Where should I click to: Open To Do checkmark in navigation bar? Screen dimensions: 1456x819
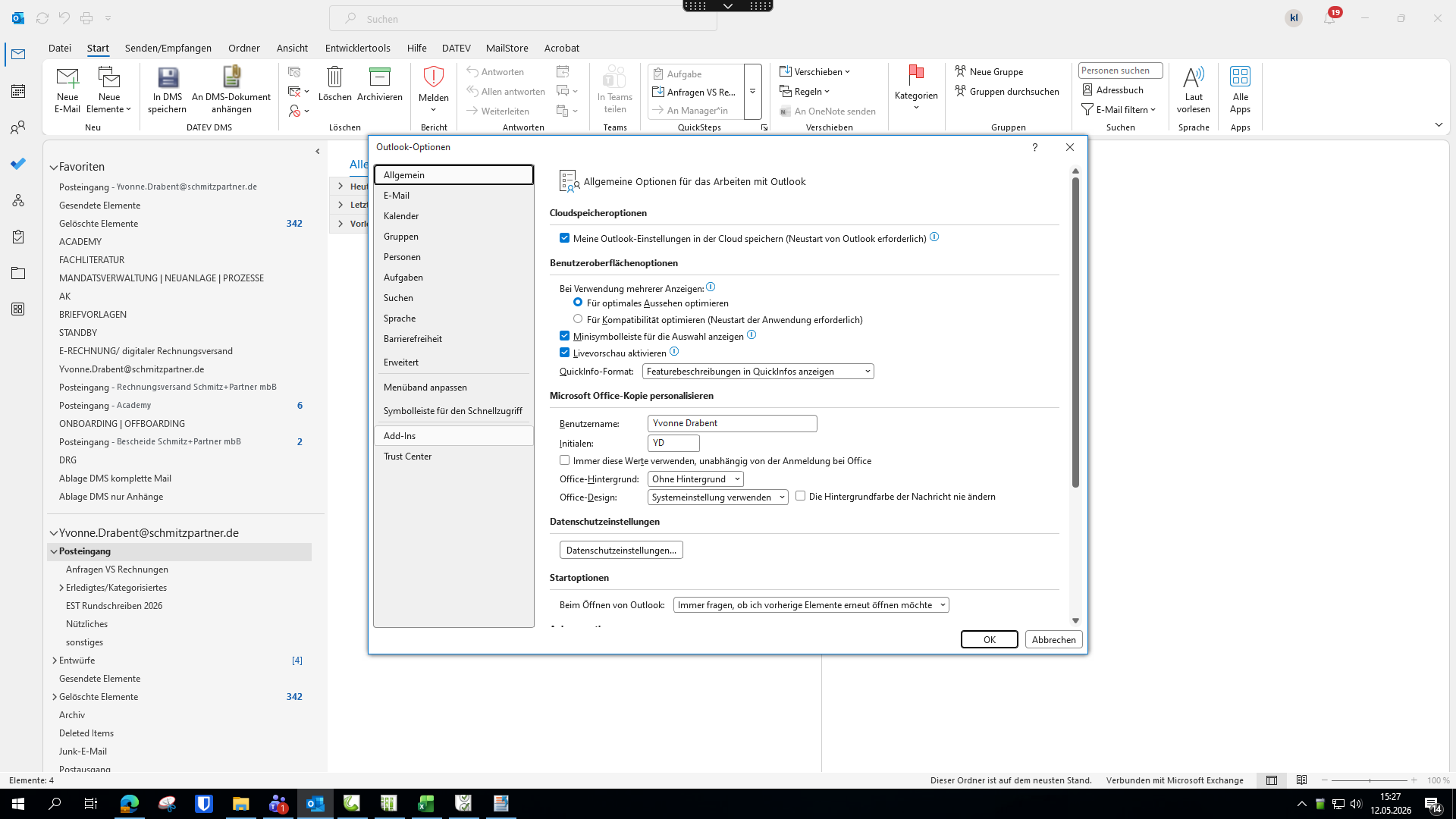[18, 164]
